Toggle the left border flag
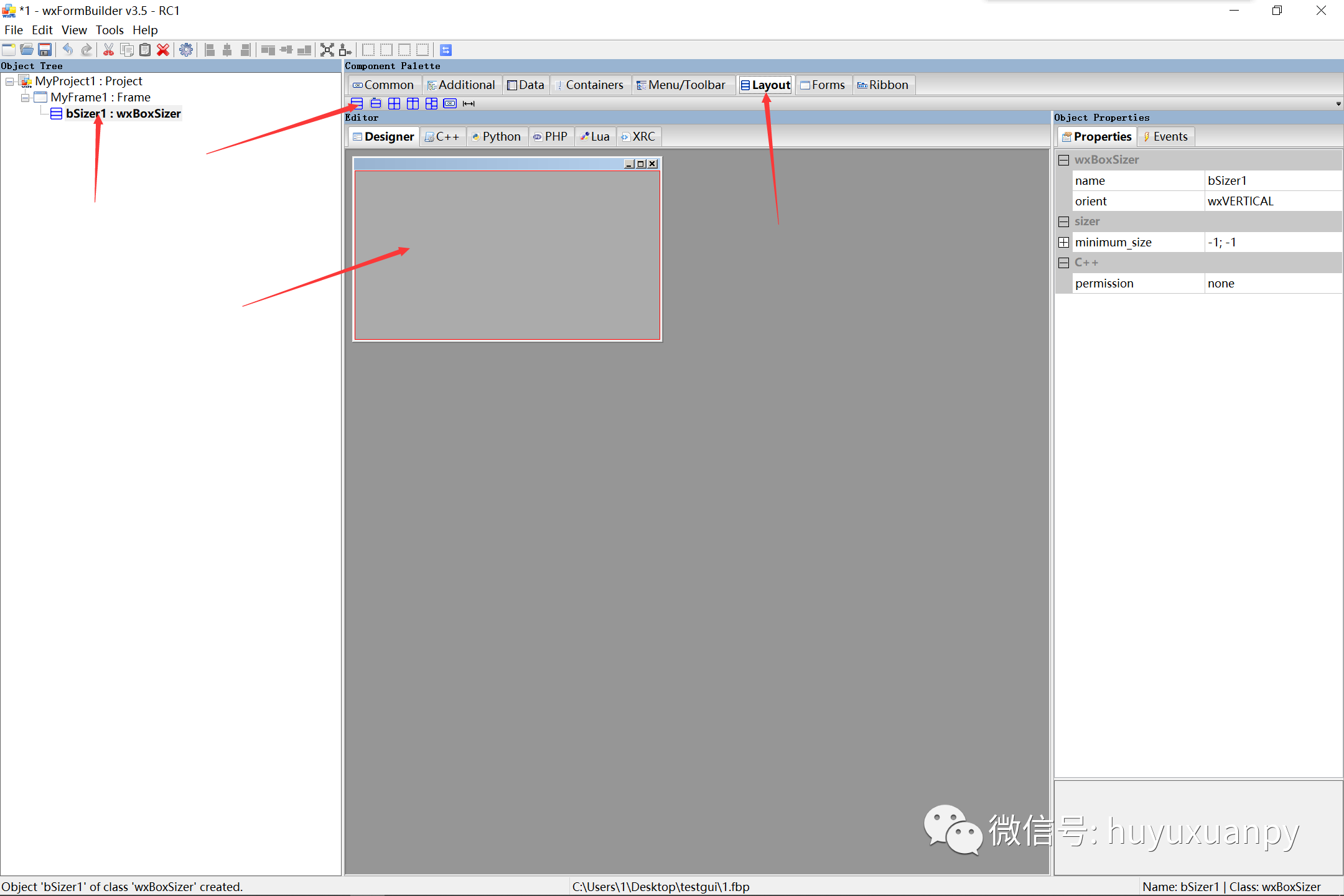Image resolution: width=1344 pixels, height=896 pixels. click(368, 50)
